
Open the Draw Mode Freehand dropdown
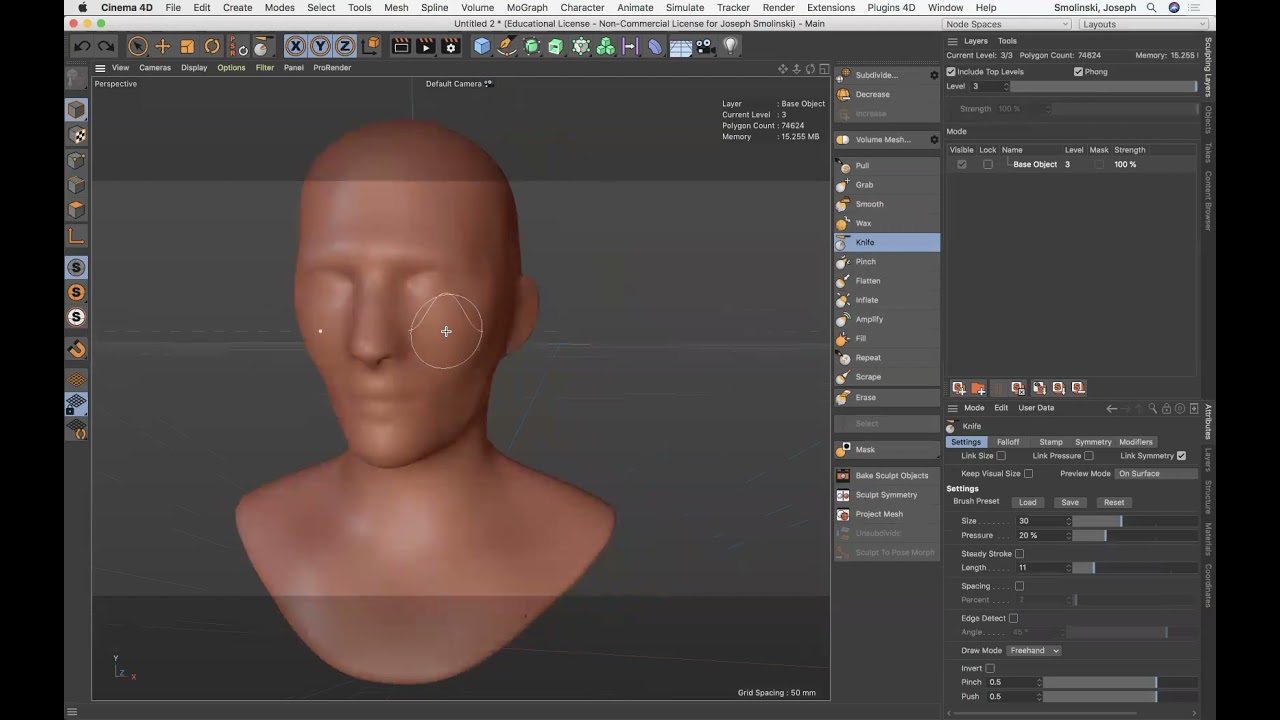pos(1034,650)
